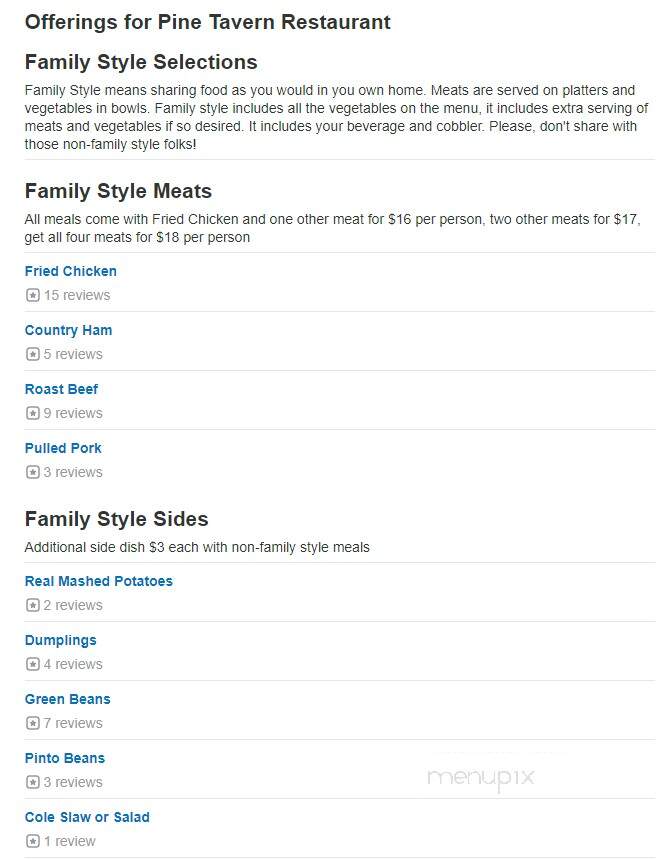Click the star icon under Cole Slaw or Salad
The image size is (660, 860).
pyautogui.click(x=33, y=841)
